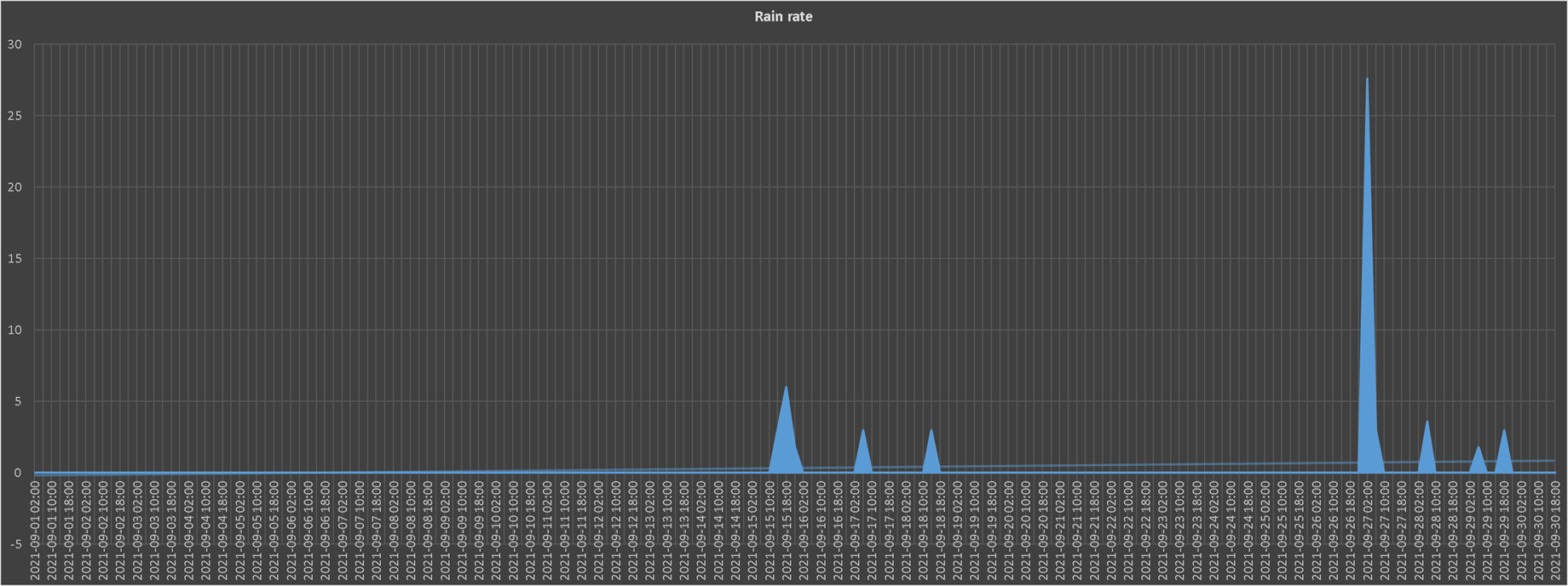Click the y-axis value -5

(15, 544)
